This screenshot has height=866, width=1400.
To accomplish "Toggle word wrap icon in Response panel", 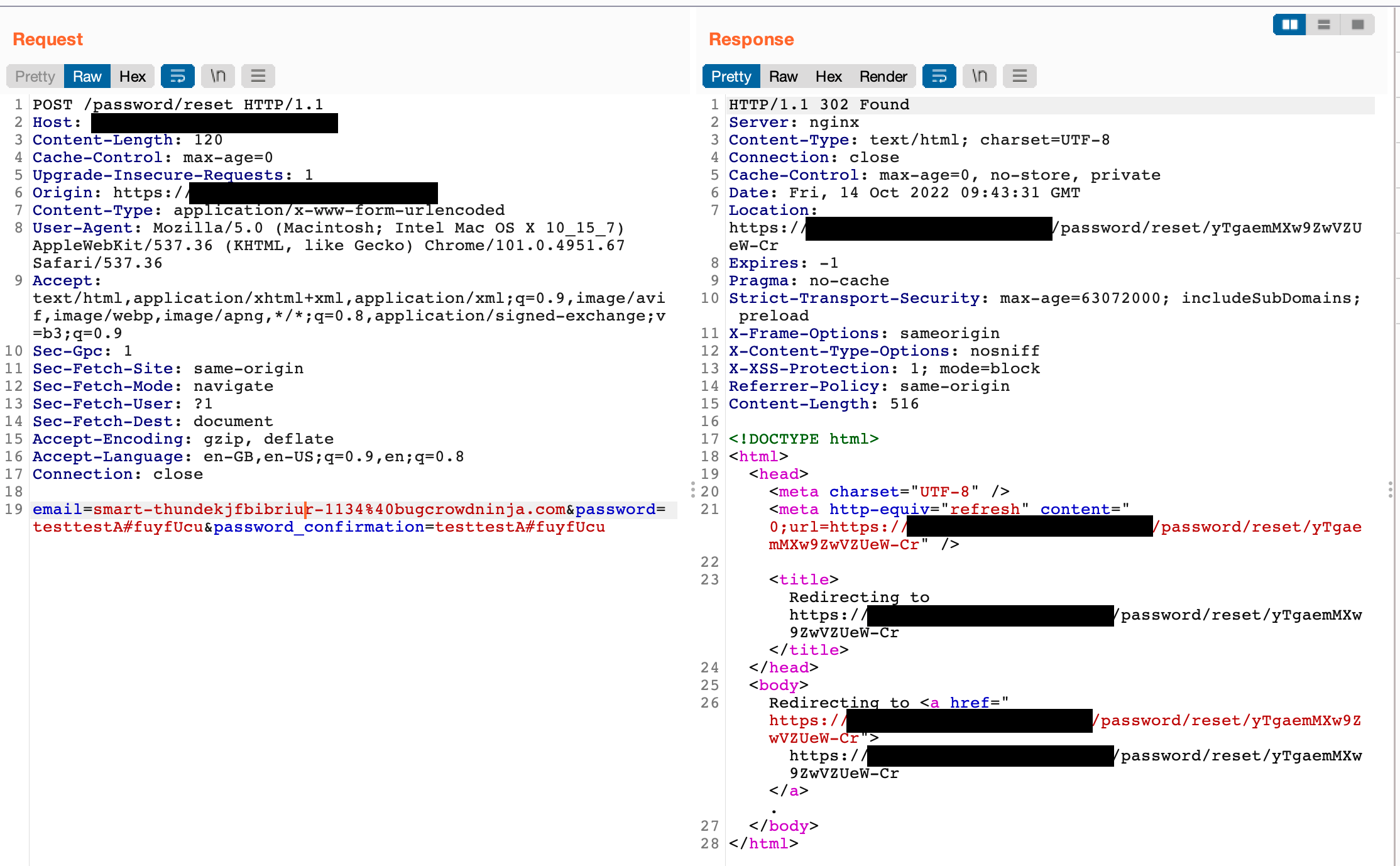I will (939, 76).
